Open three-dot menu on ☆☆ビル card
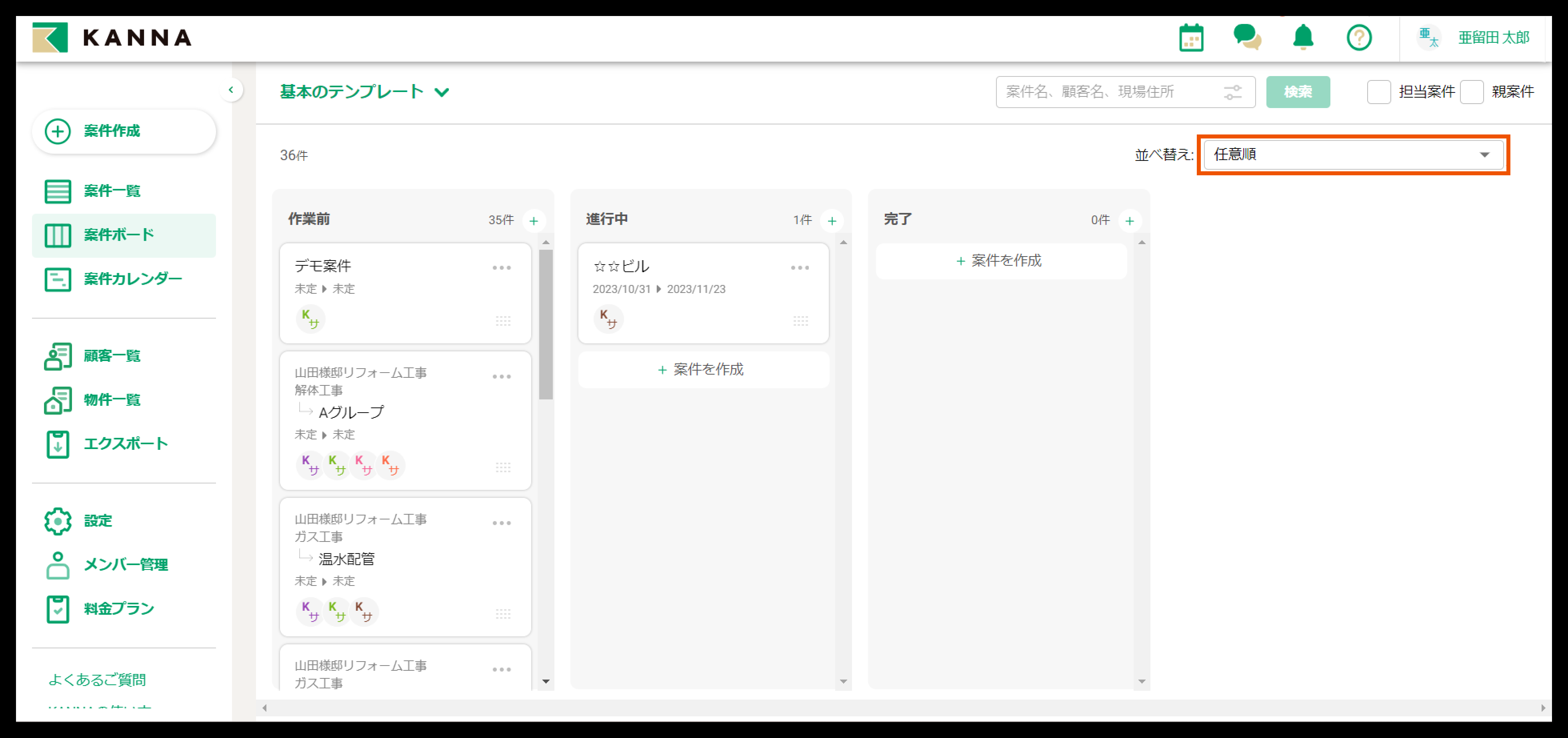 tap(800, 268)
